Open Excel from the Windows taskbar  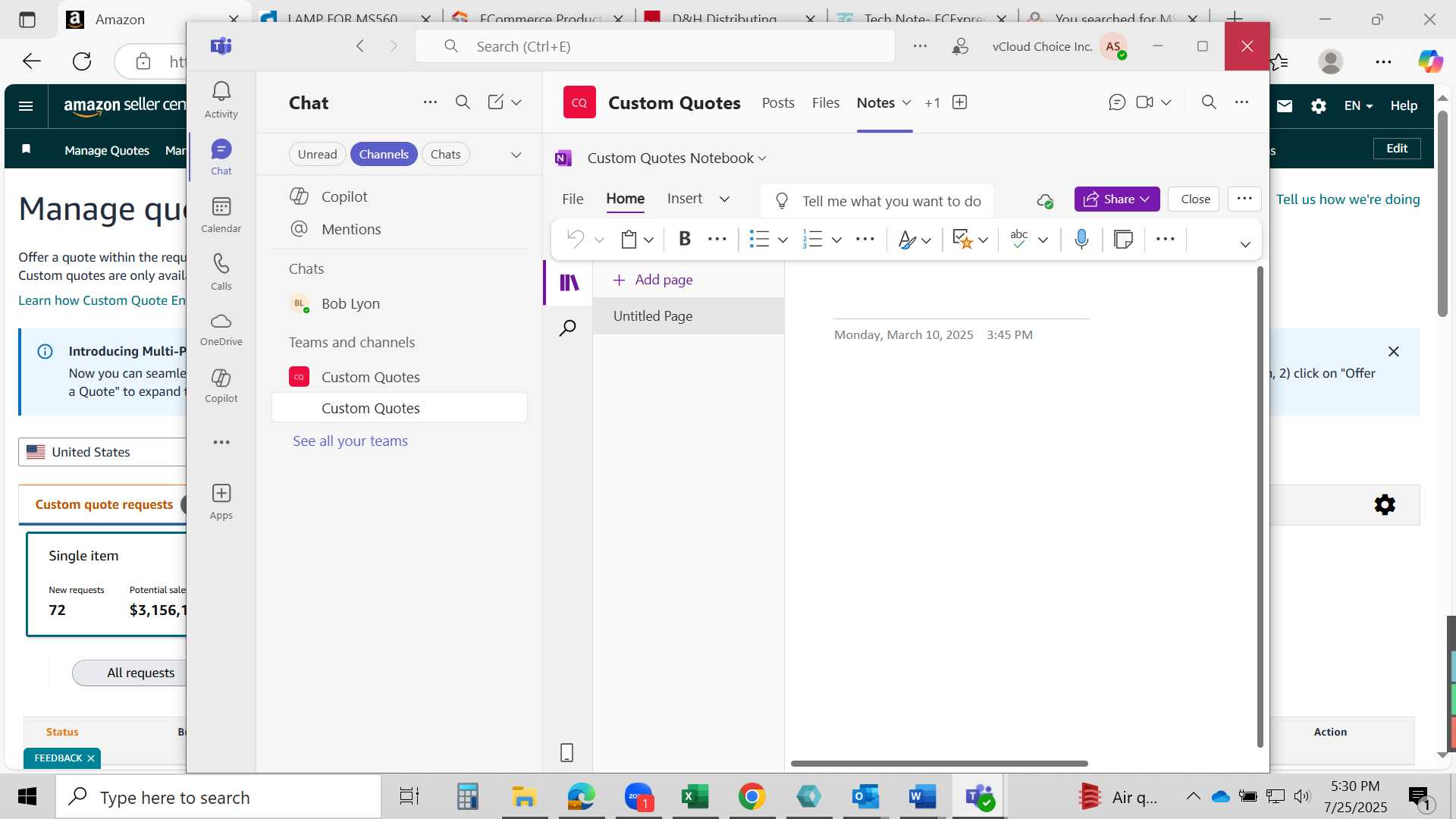[x=695, y=797]
